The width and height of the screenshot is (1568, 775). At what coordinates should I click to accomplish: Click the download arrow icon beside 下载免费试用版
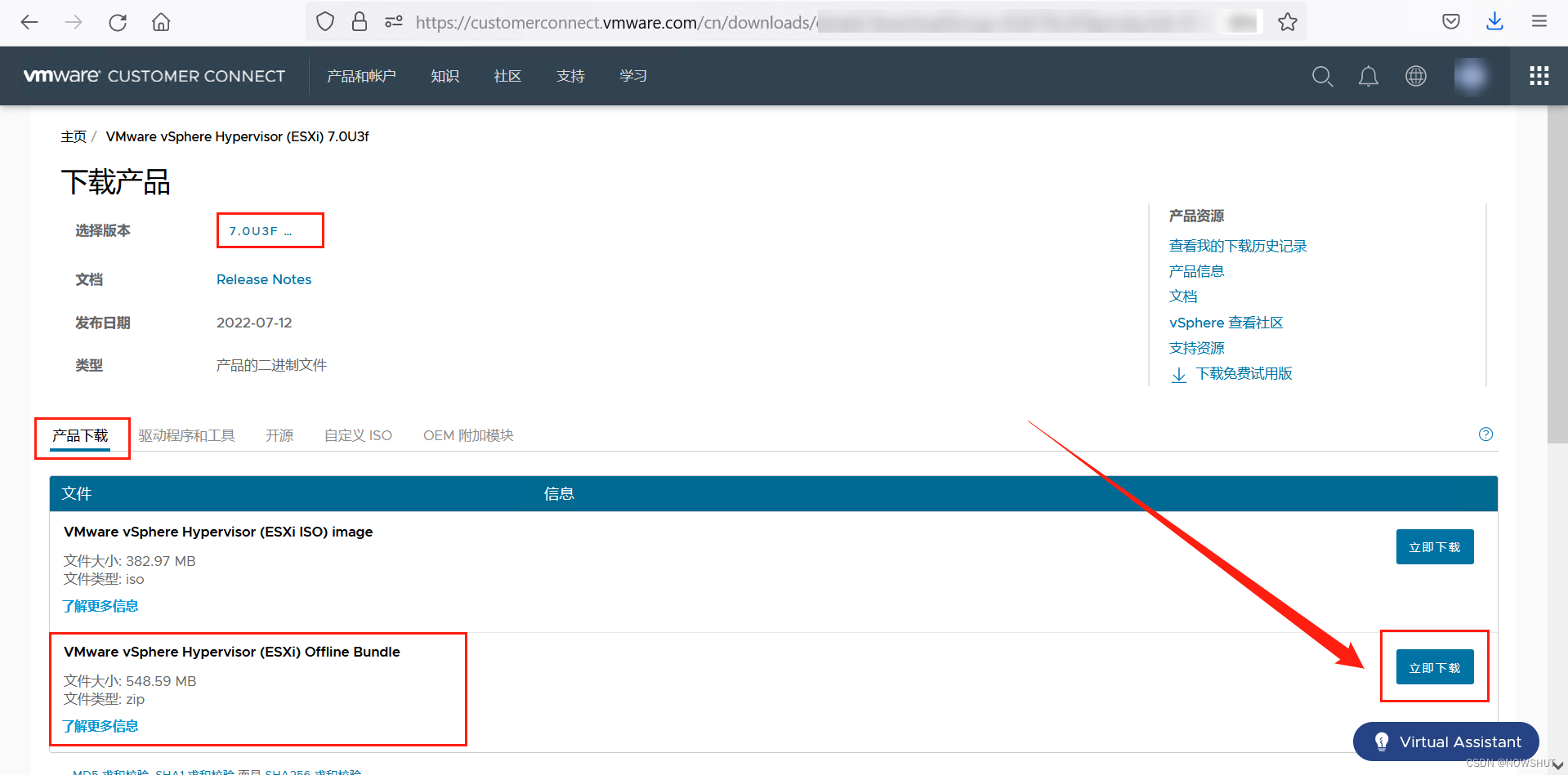pyautogui.click(x=1179, y=375)
